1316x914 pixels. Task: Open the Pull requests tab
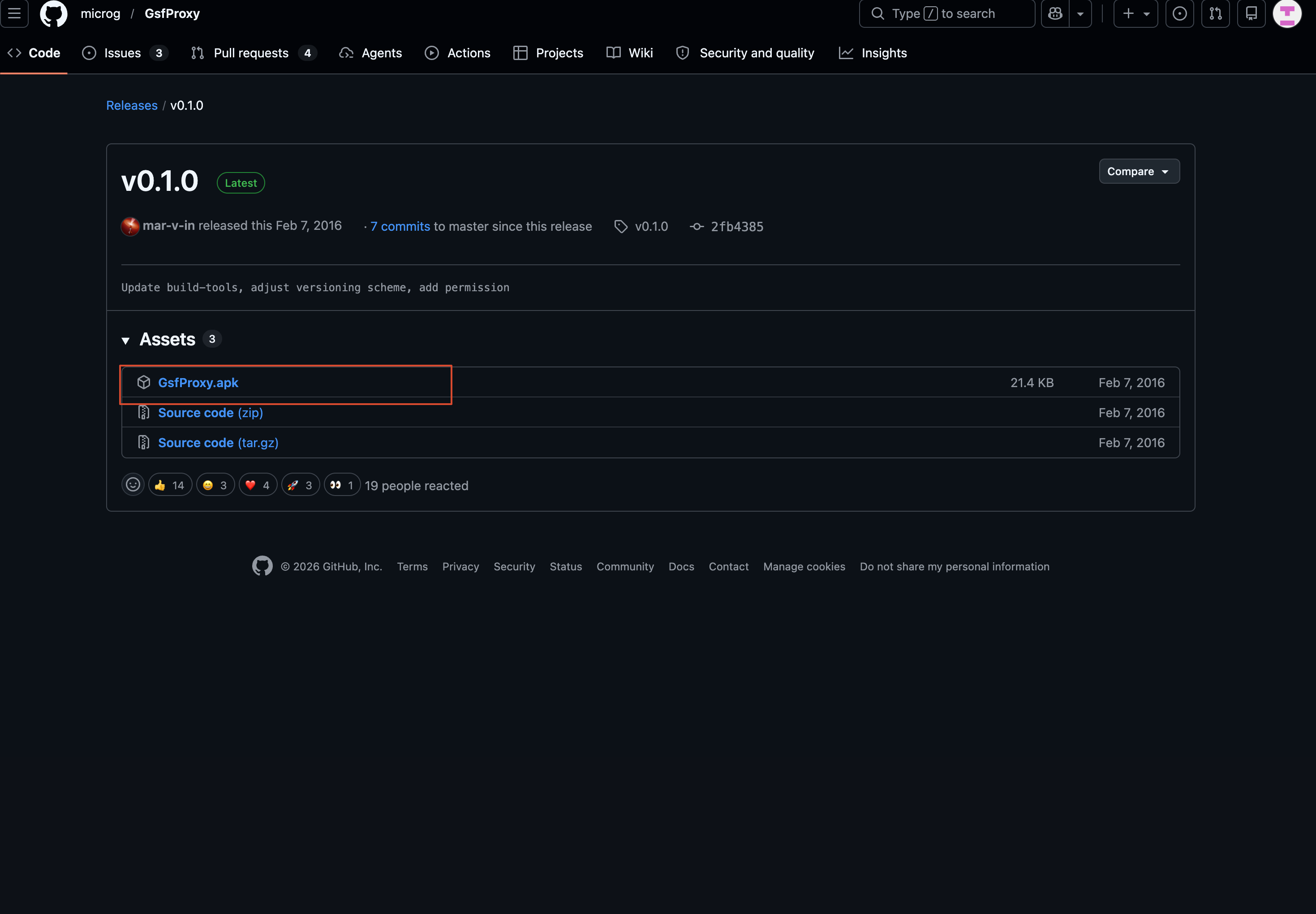point(254,53)
